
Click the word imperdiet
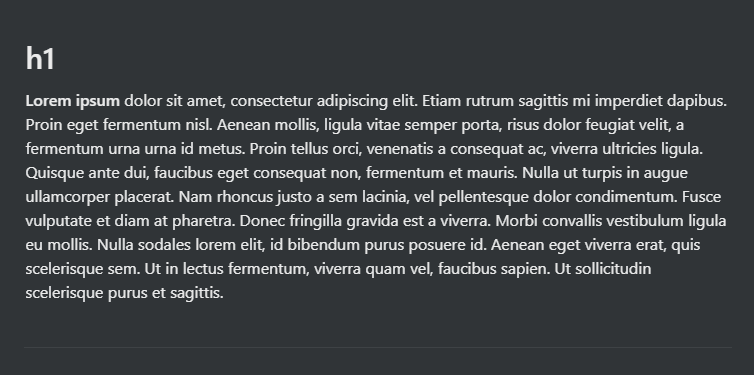[x=628, y=101]
